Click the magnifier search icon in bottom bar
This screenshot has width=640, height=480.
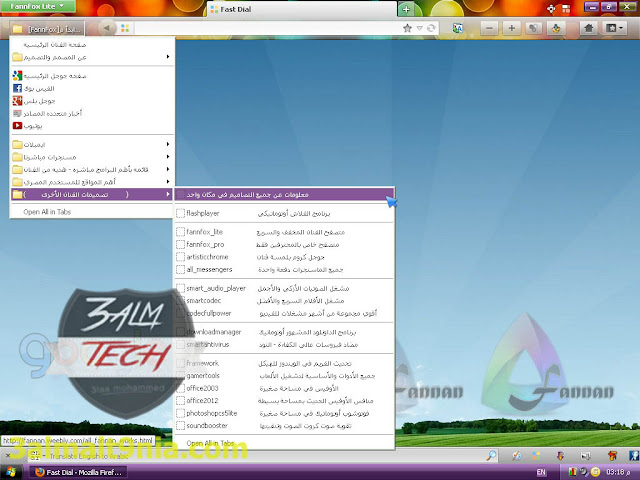pos(491,455)
